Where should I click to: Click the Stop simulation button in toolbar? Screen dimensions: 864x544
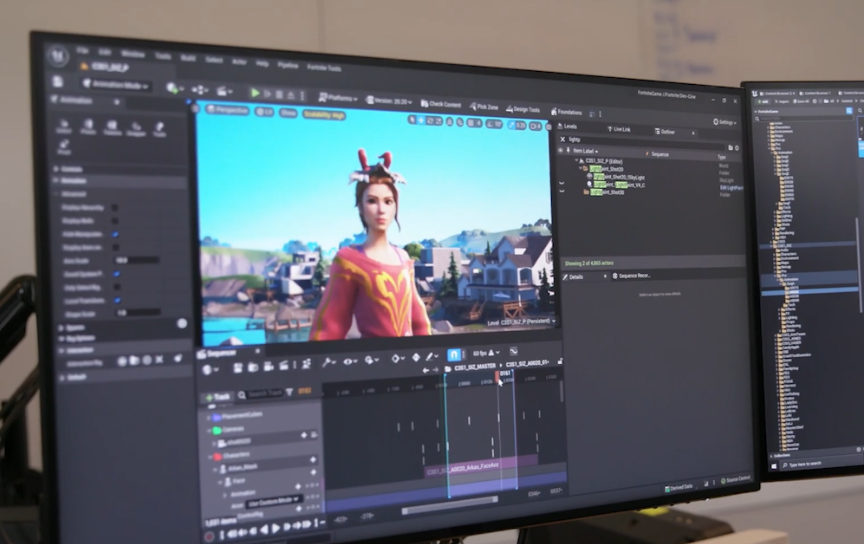pos(279,95)
